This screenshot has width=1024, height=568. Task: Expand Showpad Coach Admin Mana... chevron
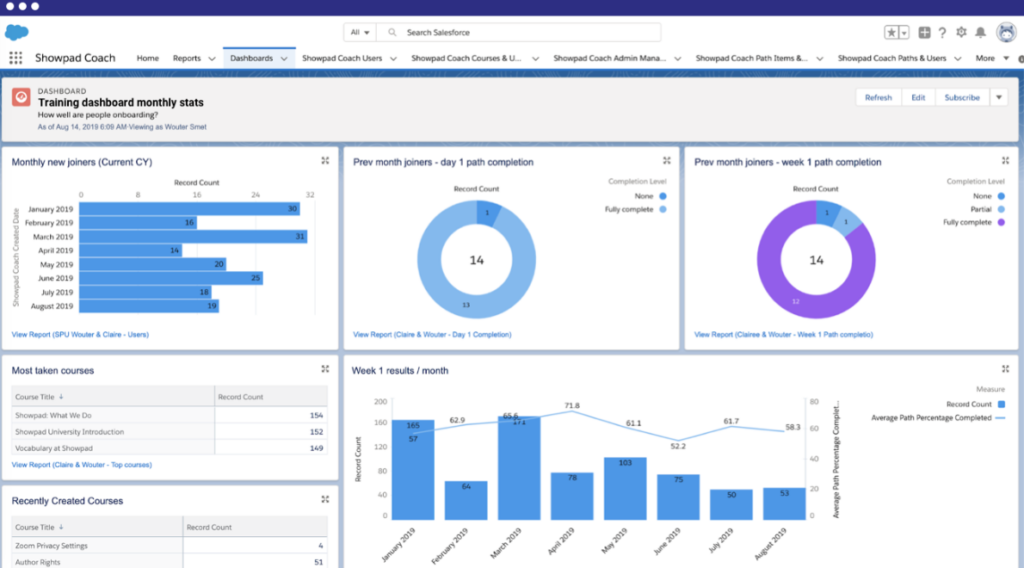(x=678, y=59)
